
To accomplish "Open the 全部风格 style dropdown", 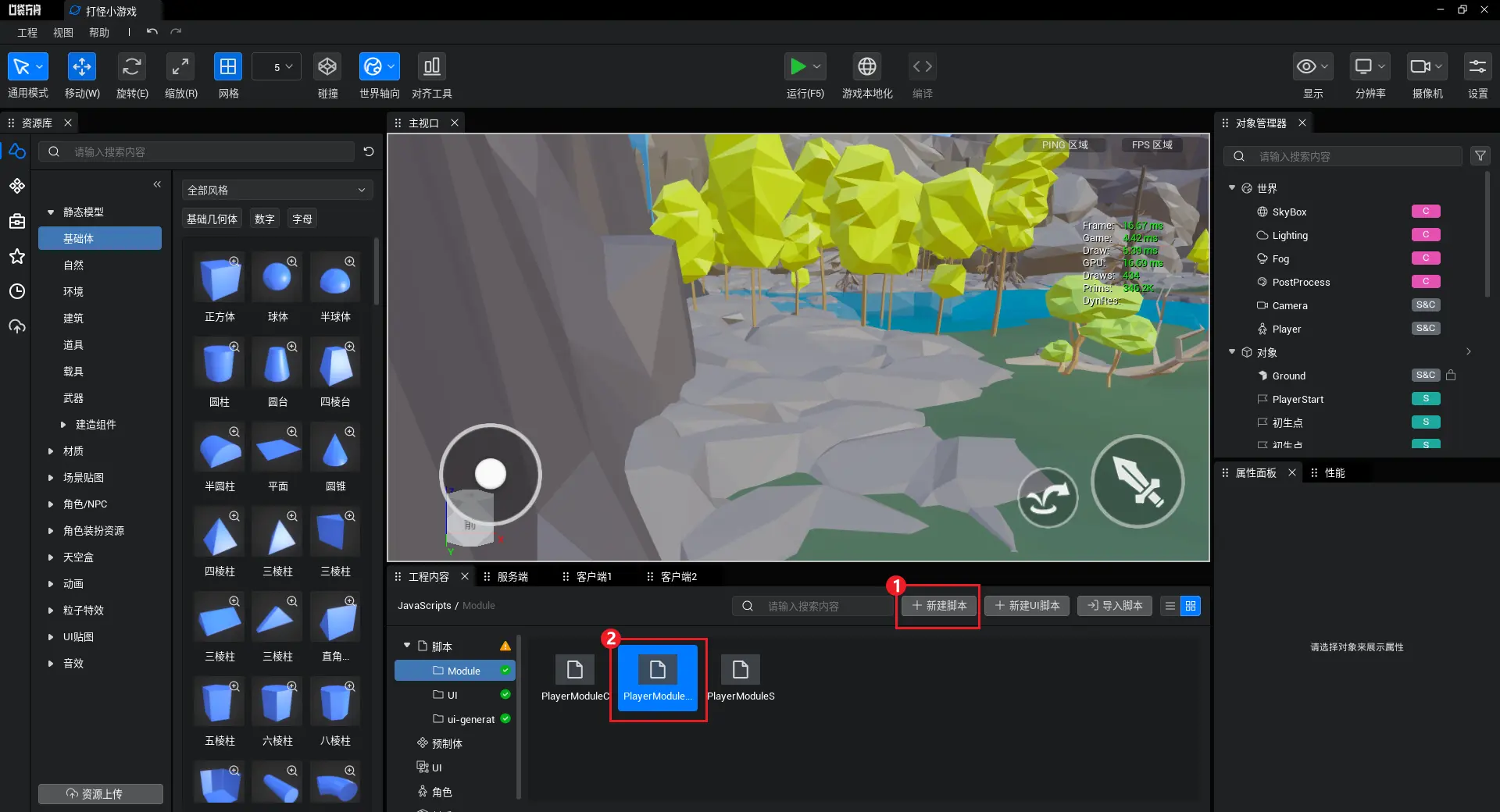I will 277,190.
